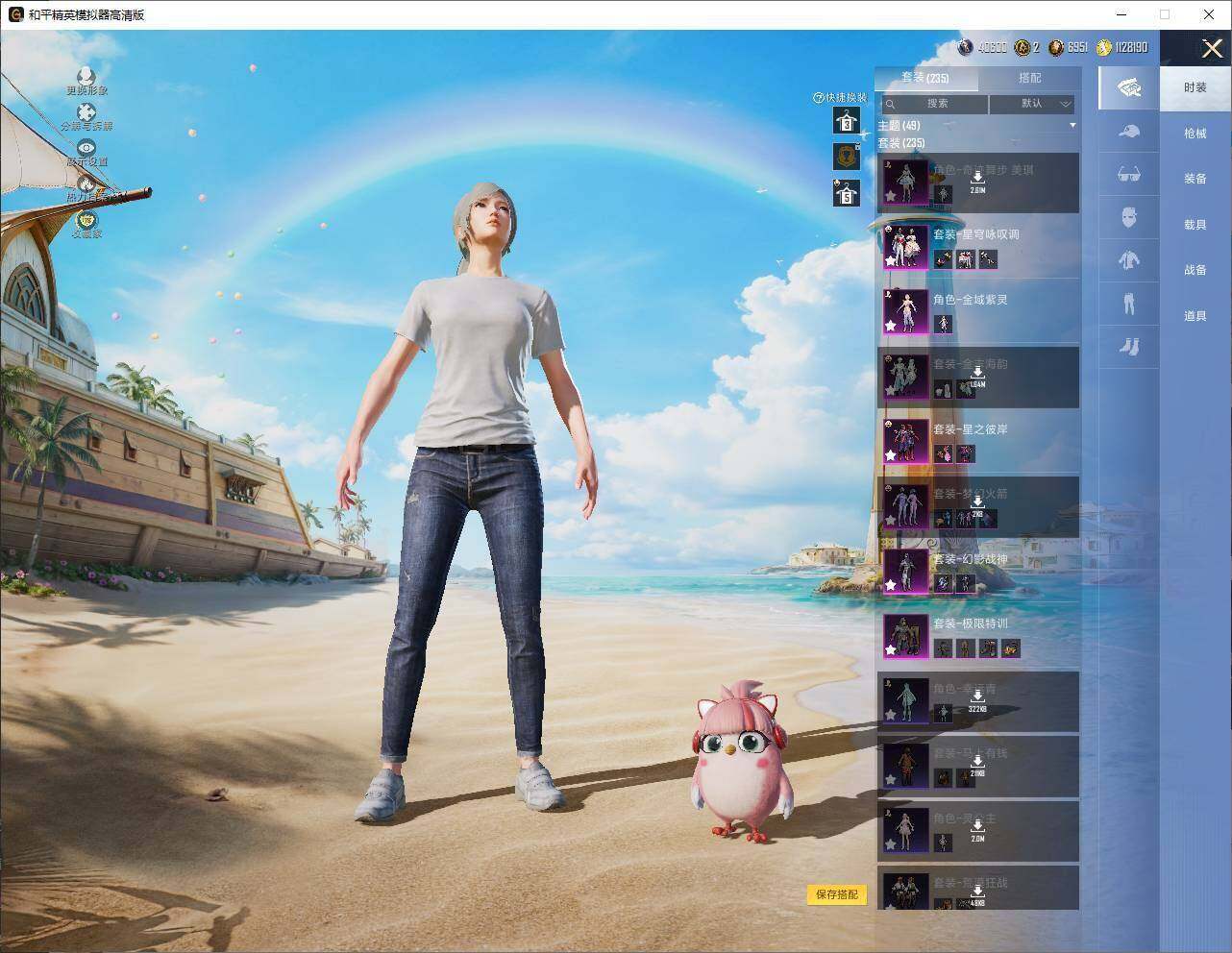
Task: Click the 套装 (235) section header
Action: (901, 143)
